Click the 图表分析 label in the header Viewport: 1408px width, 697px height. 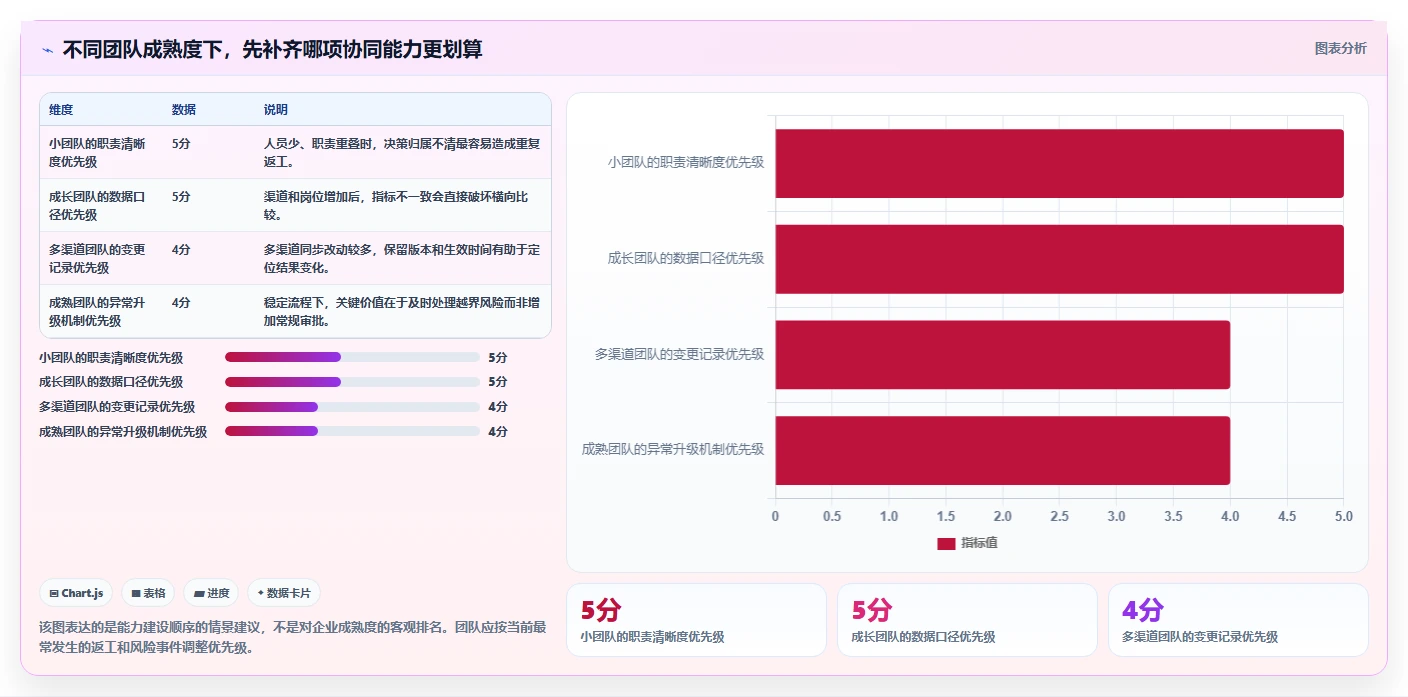[x=1340, y=48]
